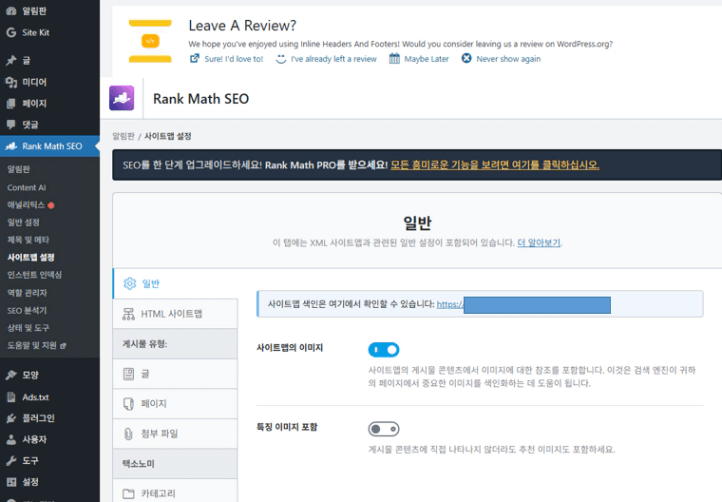Open 제목 및 메타 settings
The image size is (722, 502).
[x=28, y=240]
